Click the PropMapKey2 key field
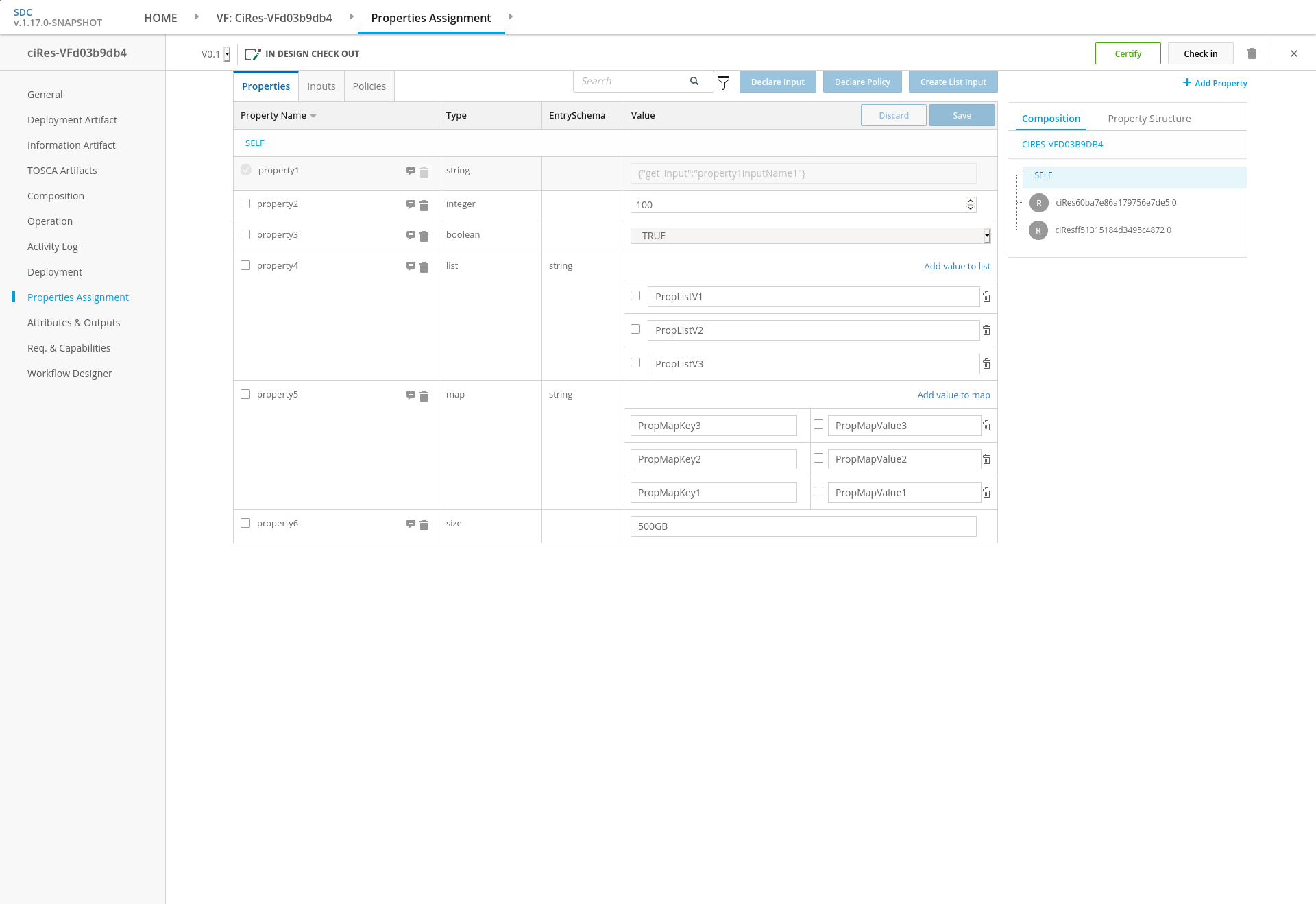The image size is (1316, 904). pos(714,459)
